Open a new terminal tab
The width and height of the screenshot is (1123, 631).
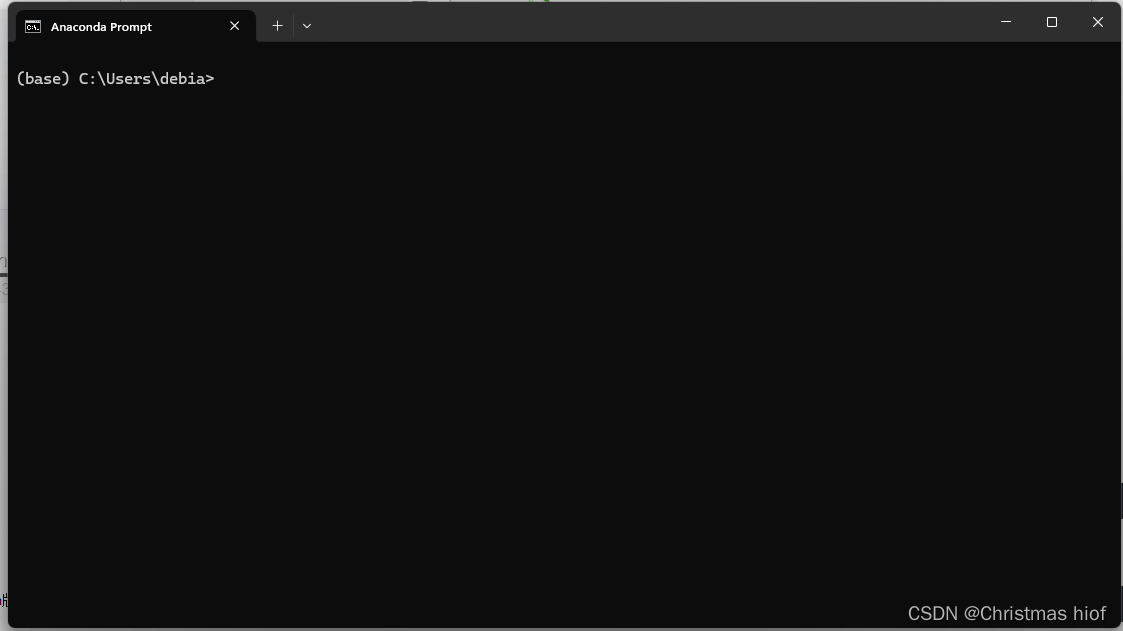[277, 26]
